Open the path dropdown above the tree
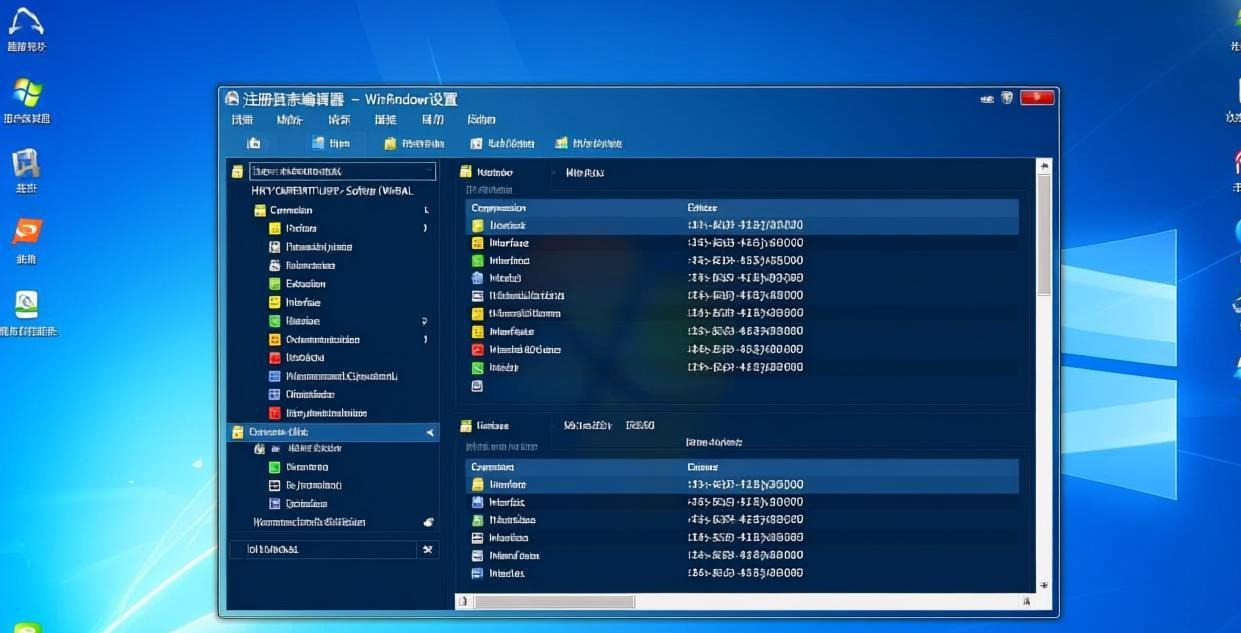1241x633 pixels. point(341,171)
